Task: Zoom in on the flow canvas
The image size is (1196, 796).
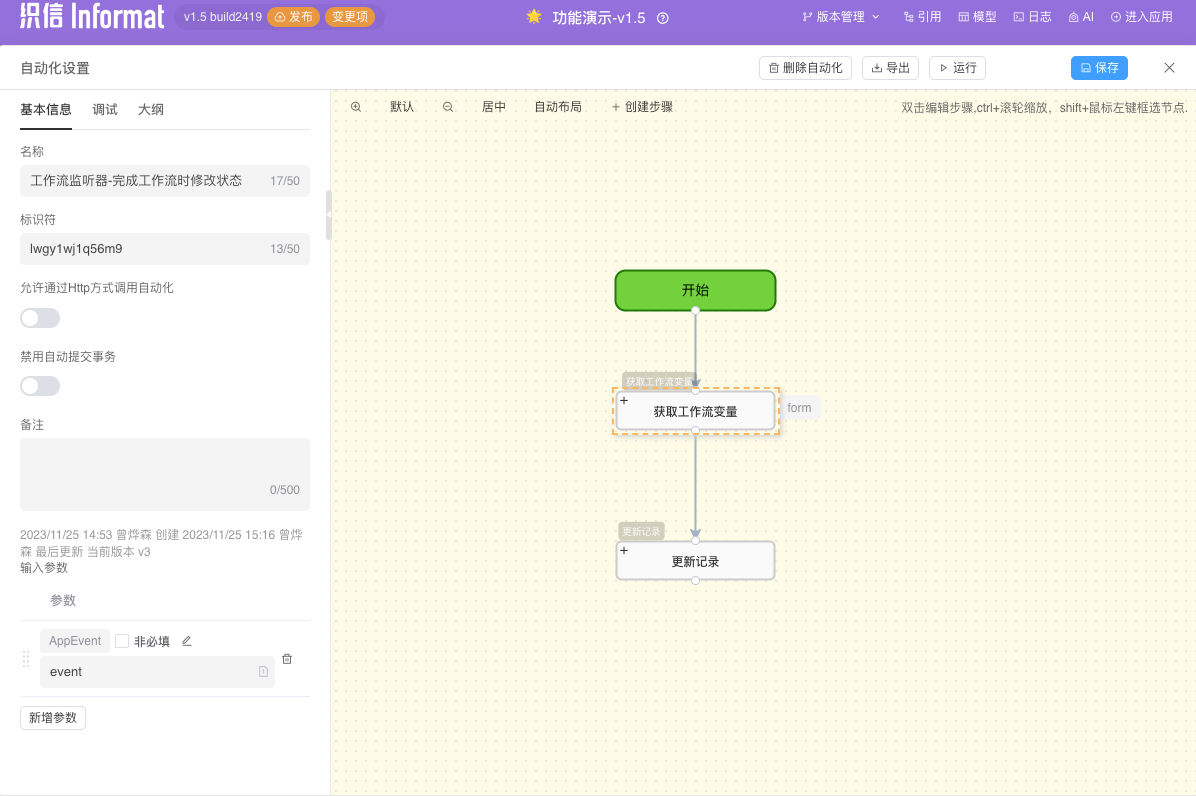Action: [x=356, y=106]
